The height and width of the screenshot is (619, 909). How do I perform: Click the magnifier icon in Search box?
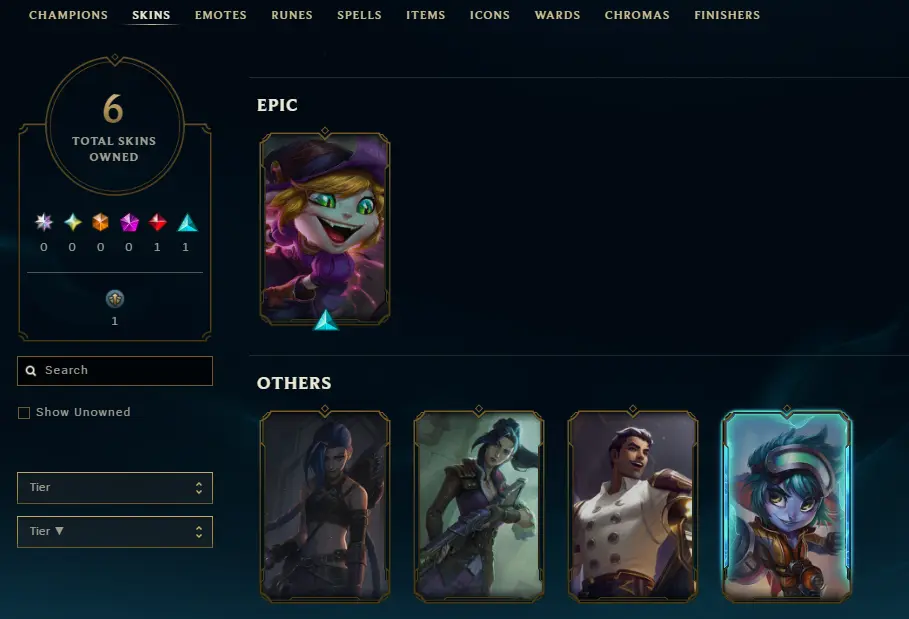tap(31, 370)
